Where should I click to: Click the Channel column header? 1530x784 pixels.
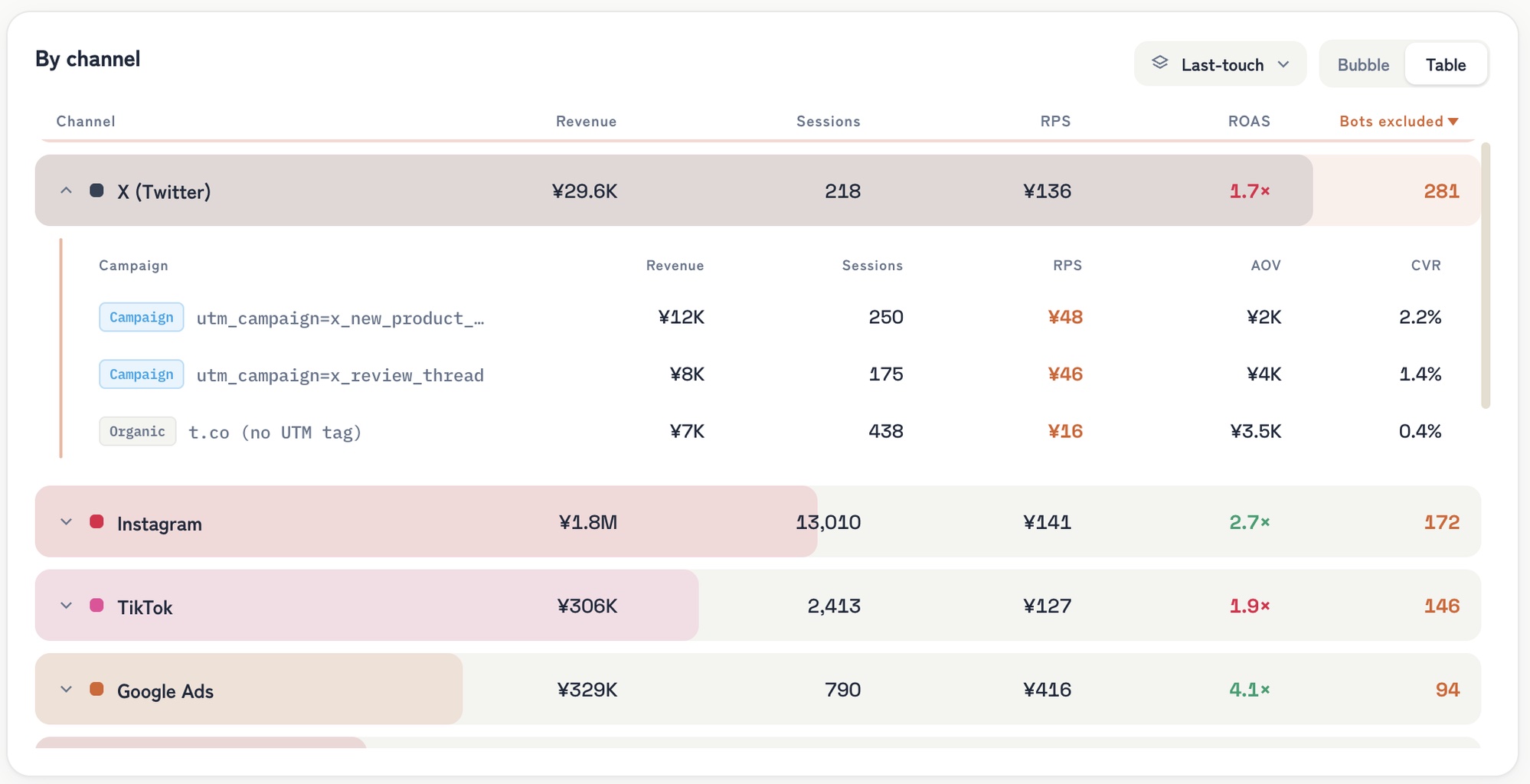(x=86, y=121)
